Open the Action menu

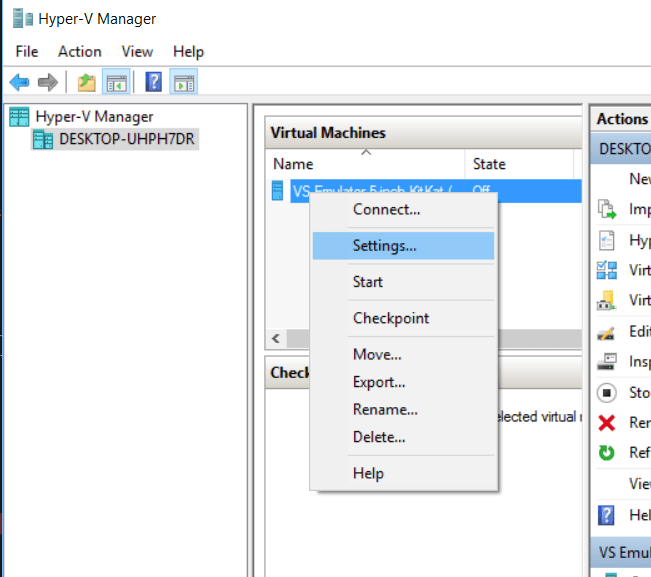(x=80, y=51)
